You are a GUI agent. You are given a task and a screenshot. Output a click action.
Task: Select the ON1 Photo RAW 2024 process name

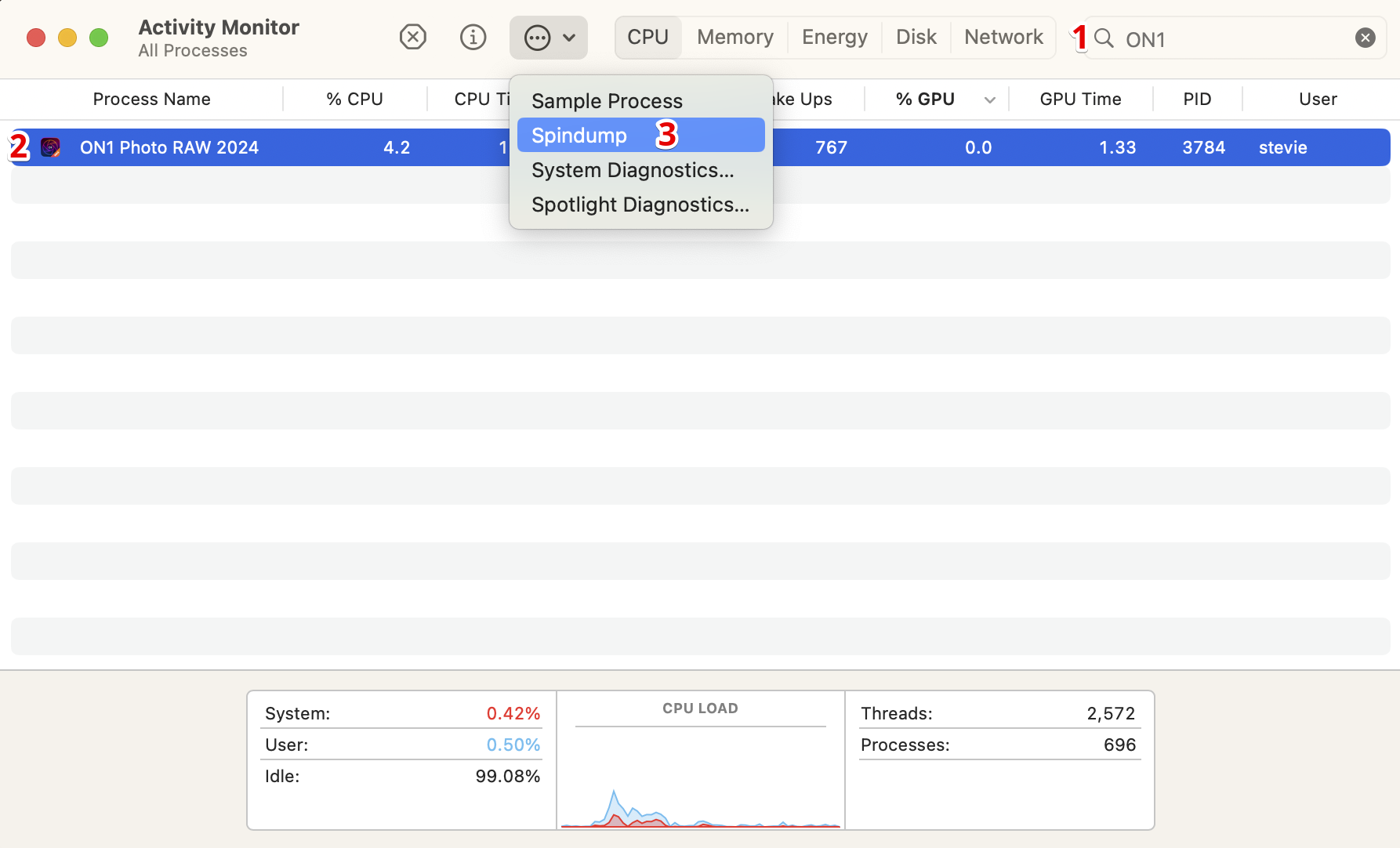click(169, 147)
